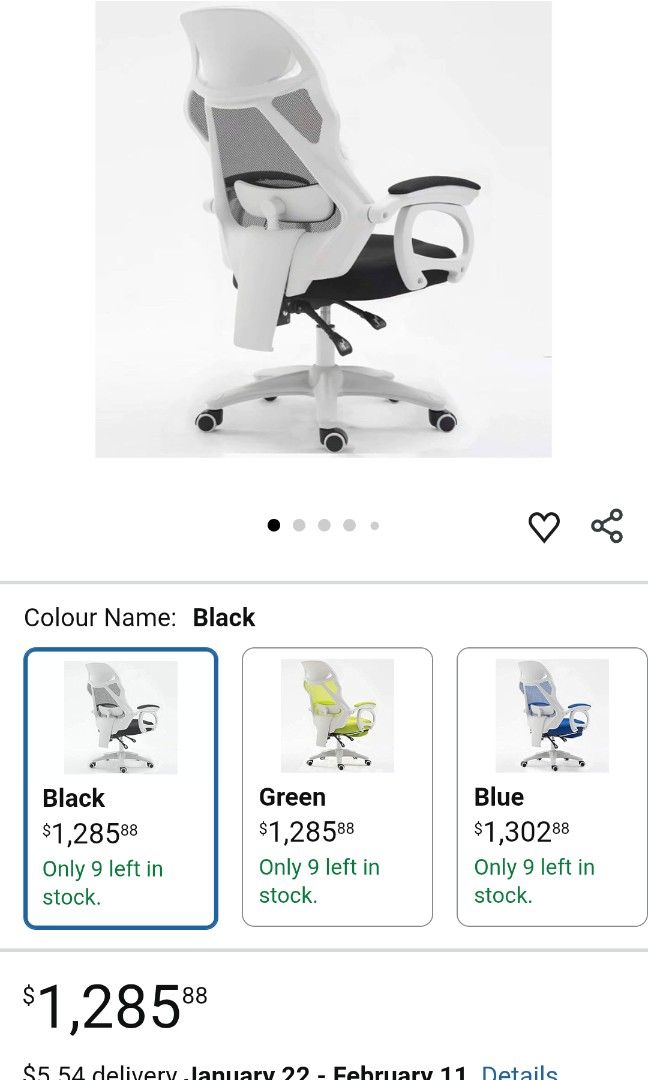Click the heart outline below the photos
The height and width of the screenshot is (1080, 648).
(545, 524)
